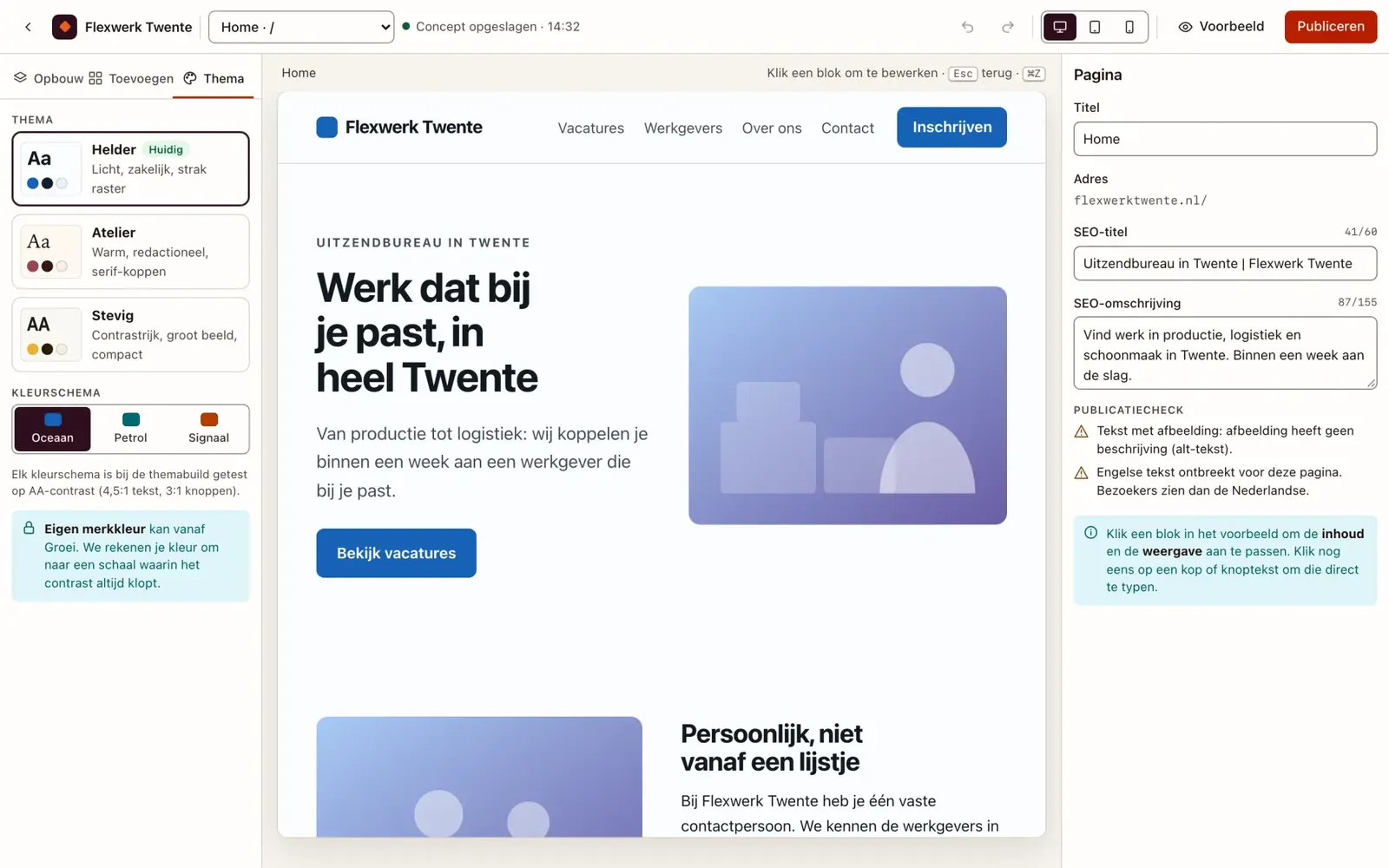The width and height of the screenshot is (1389, 868).
Task: Switch to desktop preview mode
Action: click(1060, 27)
